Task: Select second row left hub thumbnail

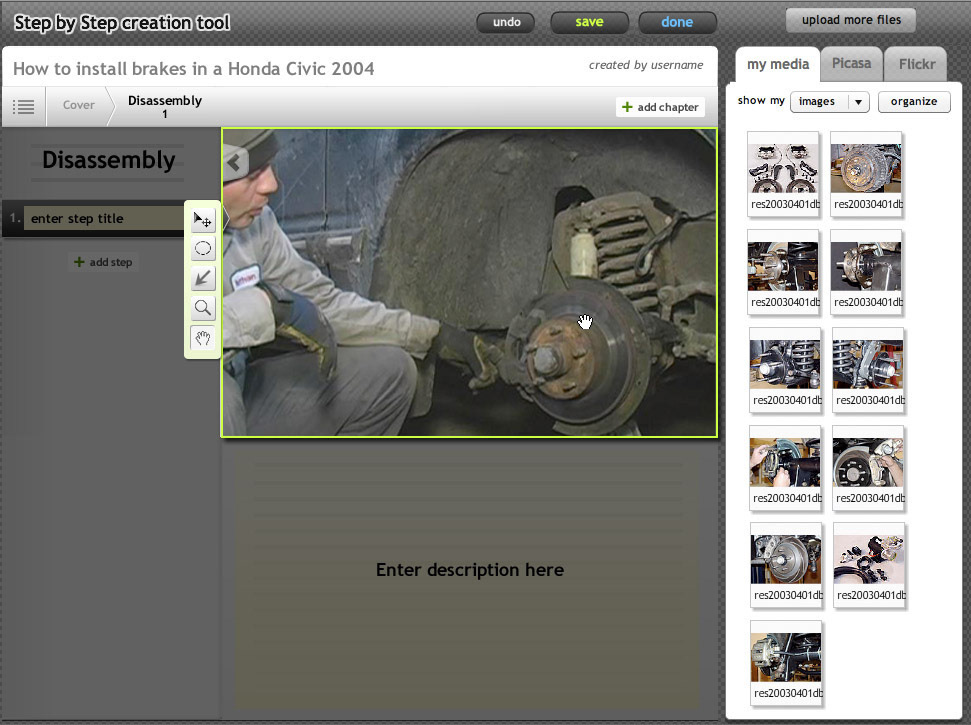Action: pos(783,272)
